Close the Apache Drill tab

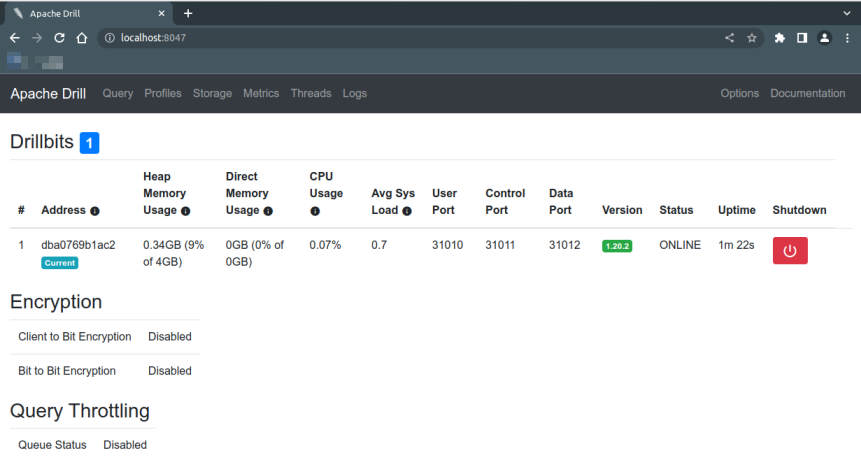[x=161, y=13]
